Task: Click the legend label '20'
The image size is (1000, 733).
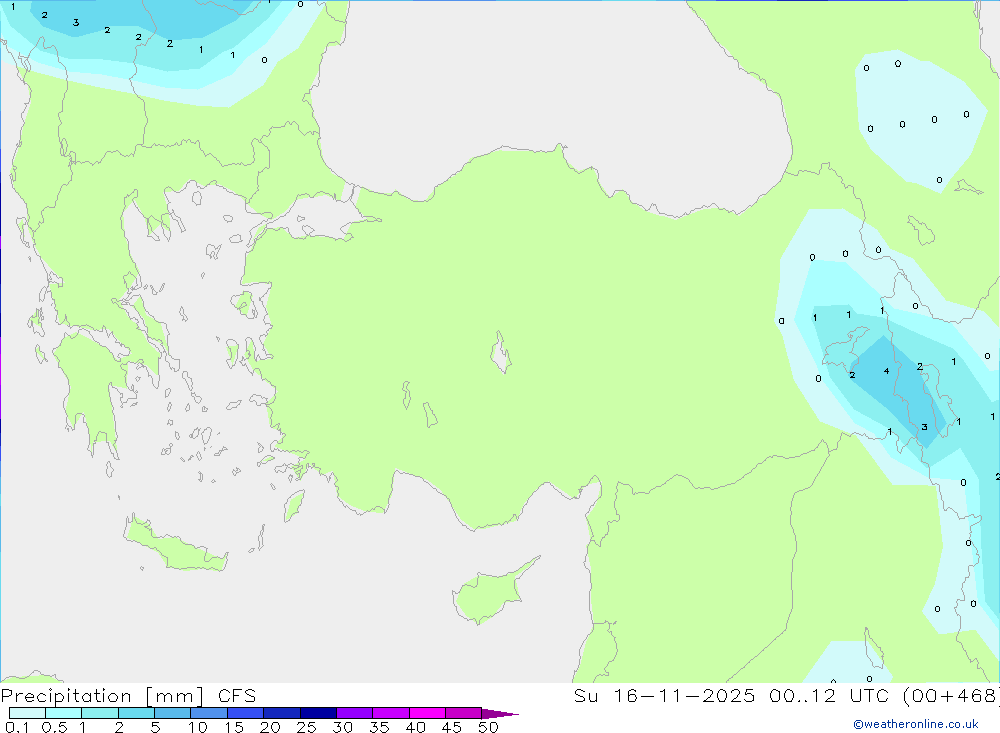Action: [x=270, y=727]
